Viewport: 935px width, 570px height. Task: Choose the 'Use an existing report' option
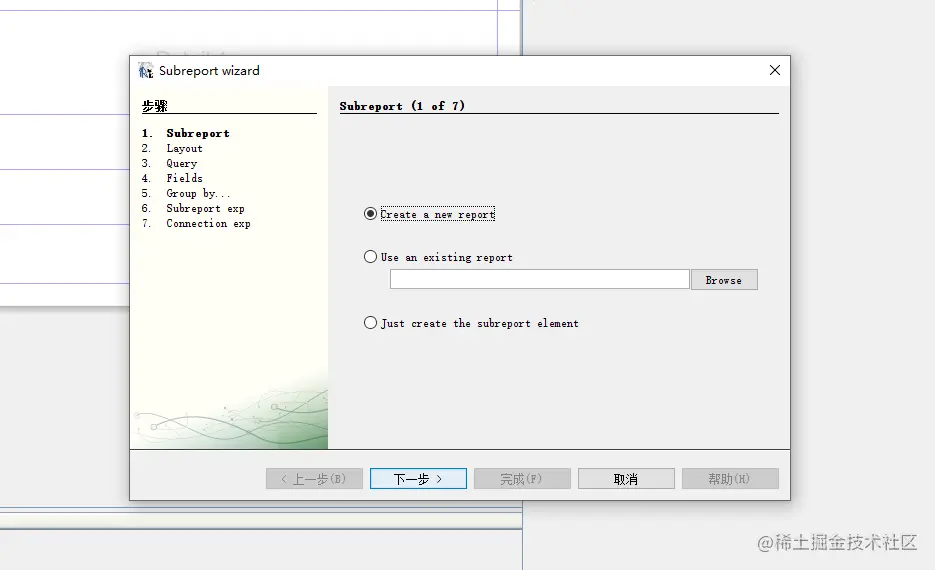(x=370, y=257)
